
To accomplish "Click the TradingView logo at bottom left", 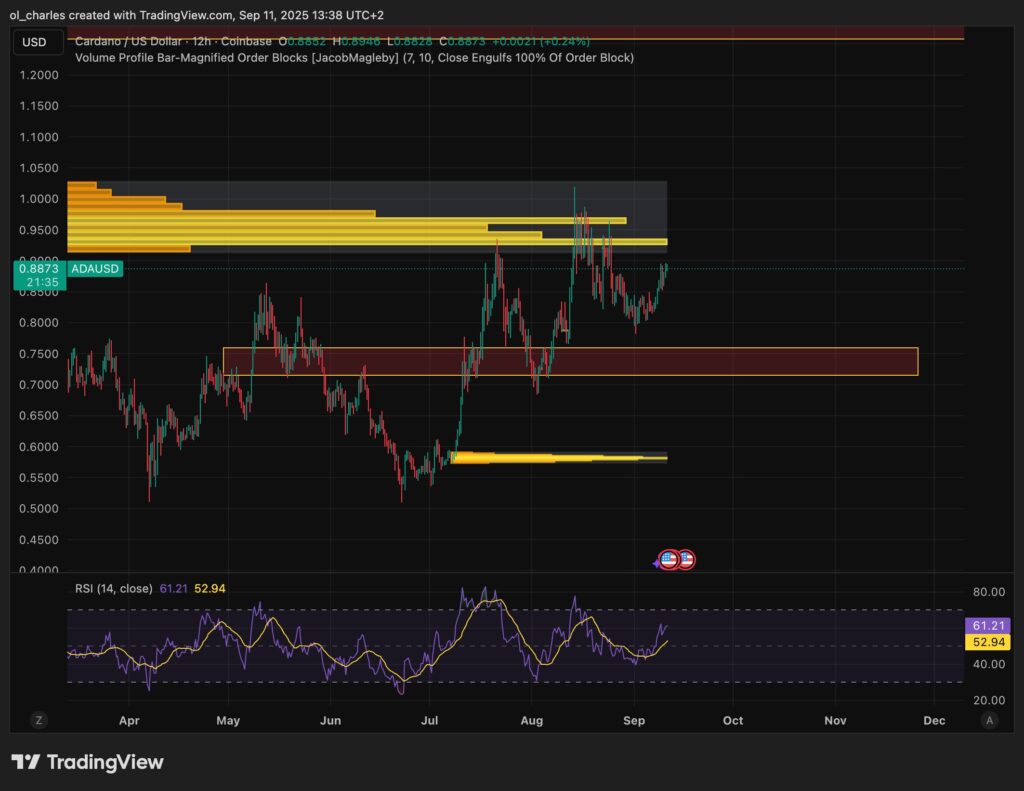I will 88,762.
